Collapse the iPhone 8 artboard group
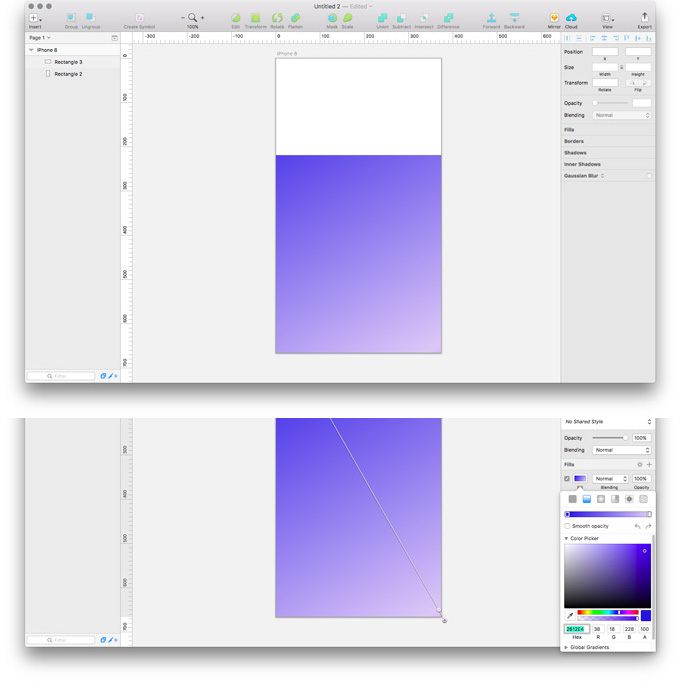The image size is (680, 682). [31, 50]
